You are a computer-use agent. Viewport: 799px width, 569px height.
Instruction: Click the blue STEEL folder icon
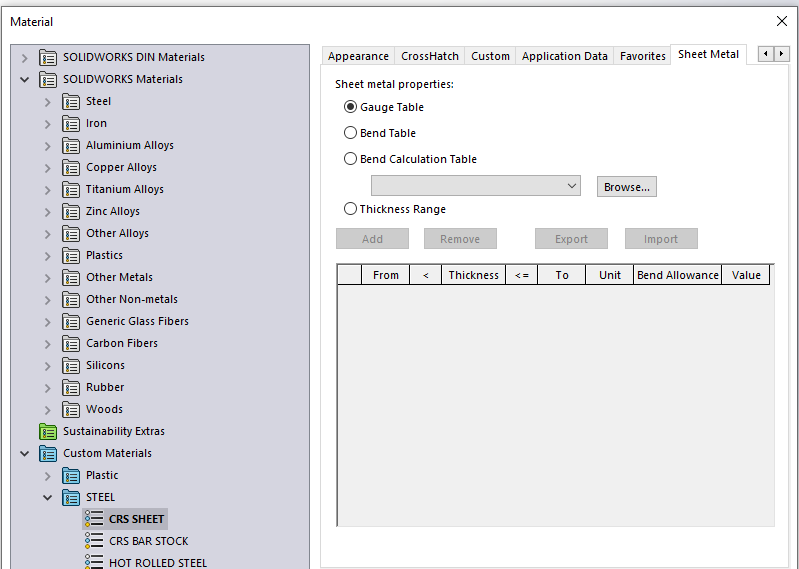click(x=71, y=497)
